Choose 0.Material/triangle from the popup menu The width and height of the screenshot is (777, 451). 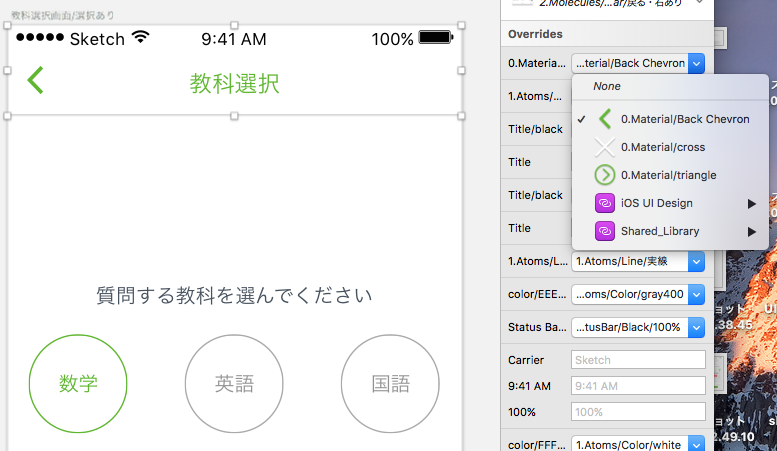coord(668,175)
